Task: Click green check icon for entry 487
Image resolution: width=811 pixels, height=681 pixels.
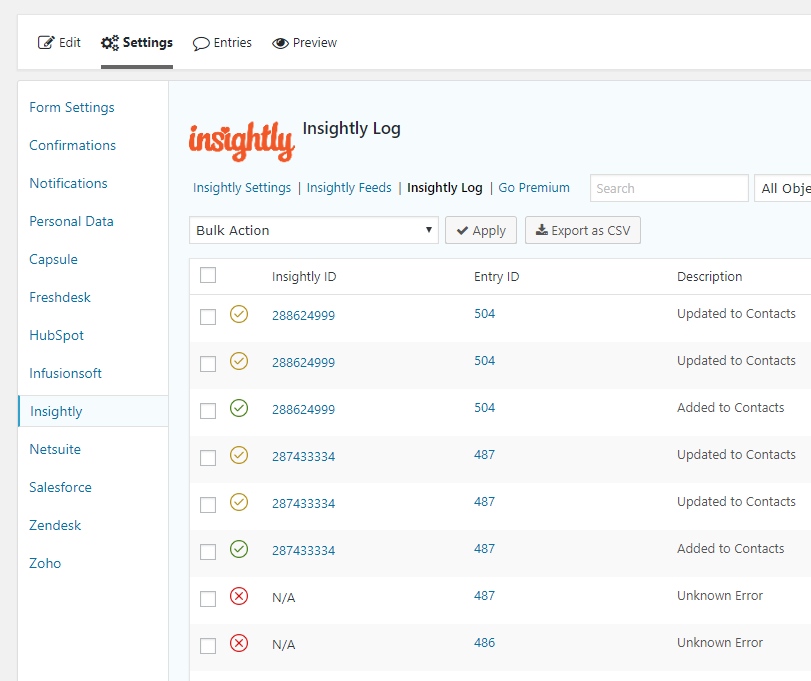Action: point(239,549)
